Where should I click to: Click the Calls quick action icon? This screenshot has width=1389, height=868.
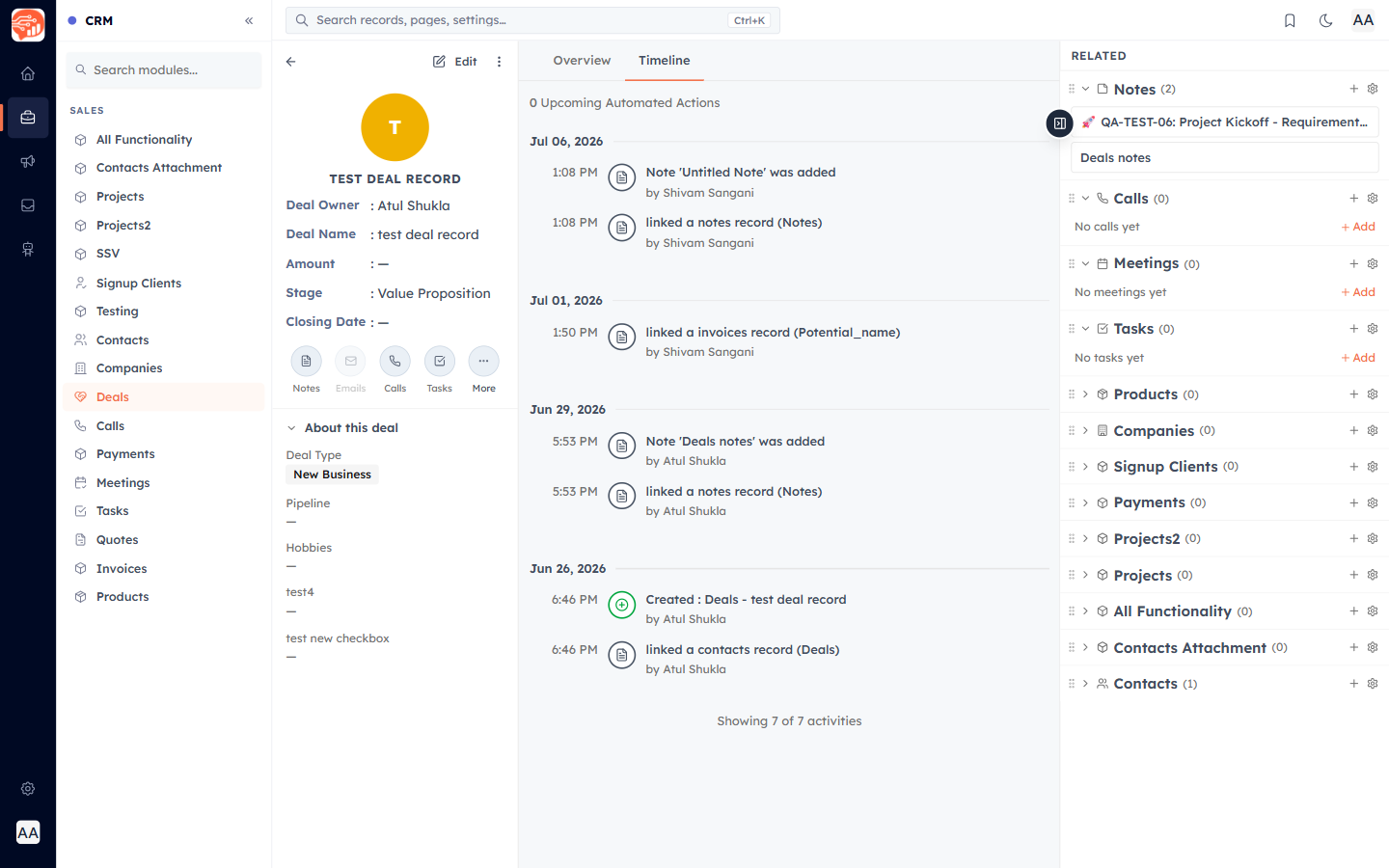click(x=395, y=362)
